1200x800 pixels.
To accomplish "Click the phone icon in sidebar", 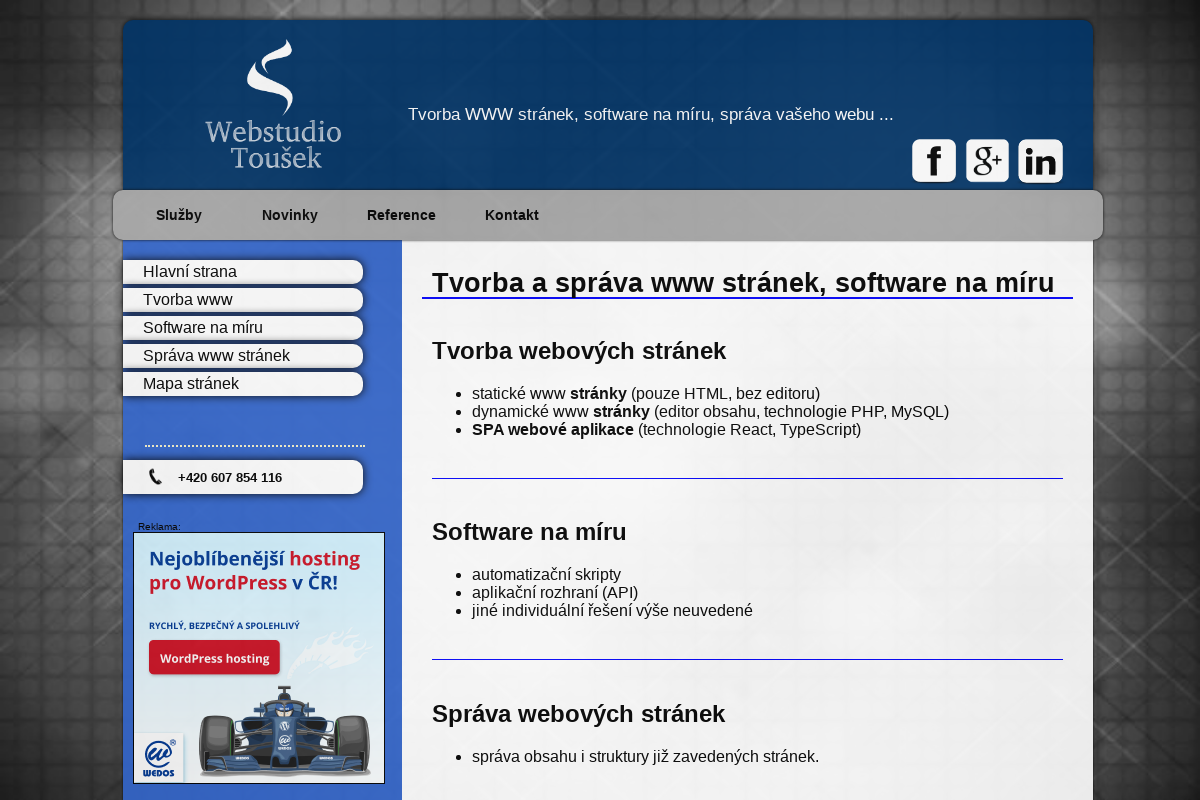I will click(x=156, y=477).
